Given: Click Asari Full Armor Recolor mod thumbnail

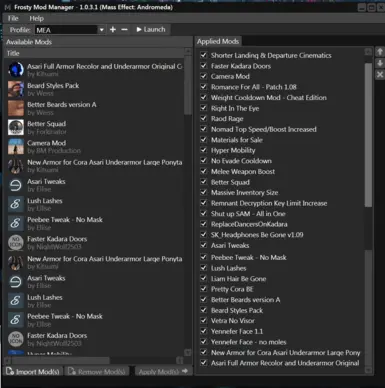Looking at the screenshot, I should coord(16,69).
